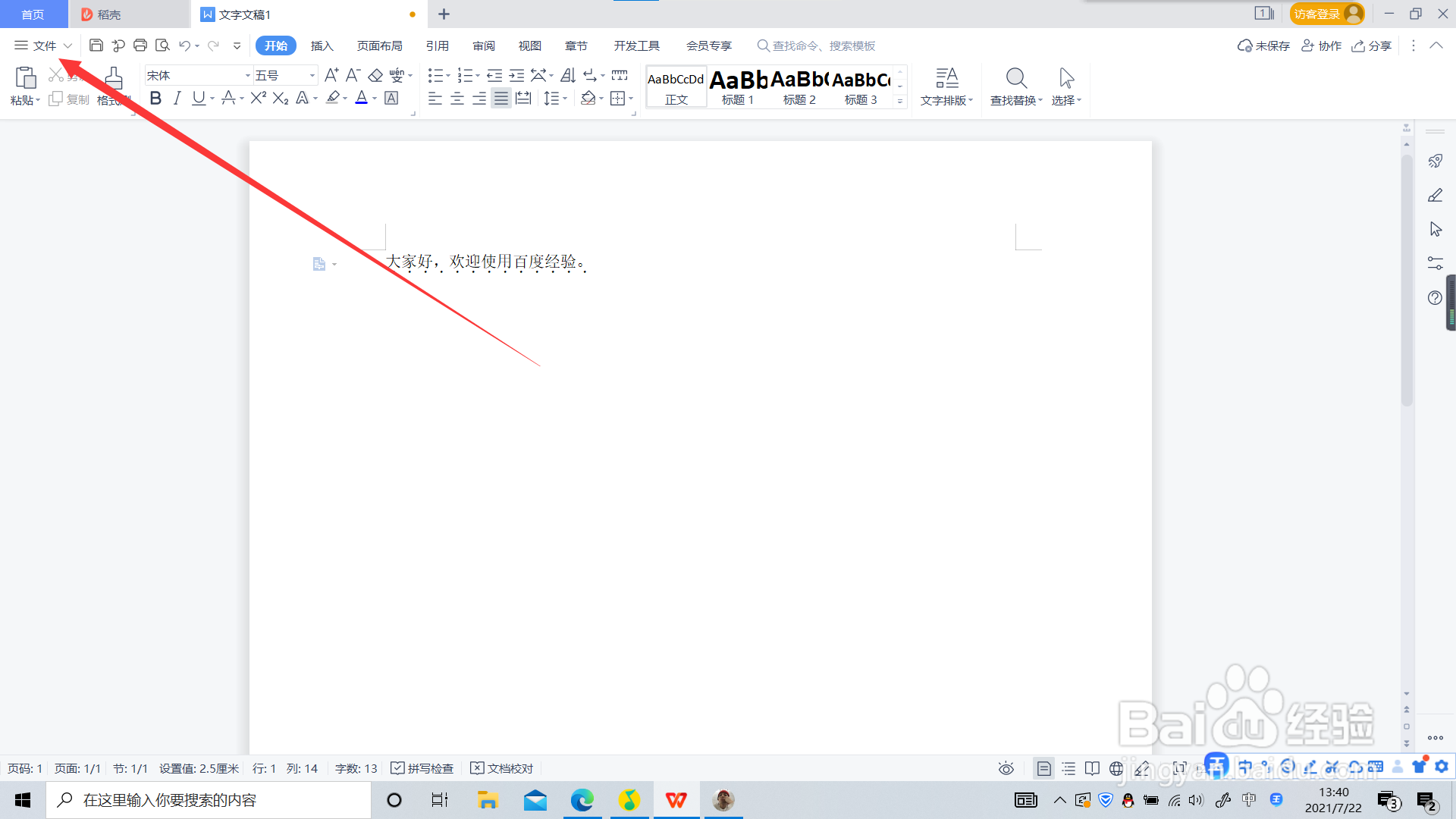Click the font color red A swatch
Viewport: 1456px width, 819px height.
point(362,98)
